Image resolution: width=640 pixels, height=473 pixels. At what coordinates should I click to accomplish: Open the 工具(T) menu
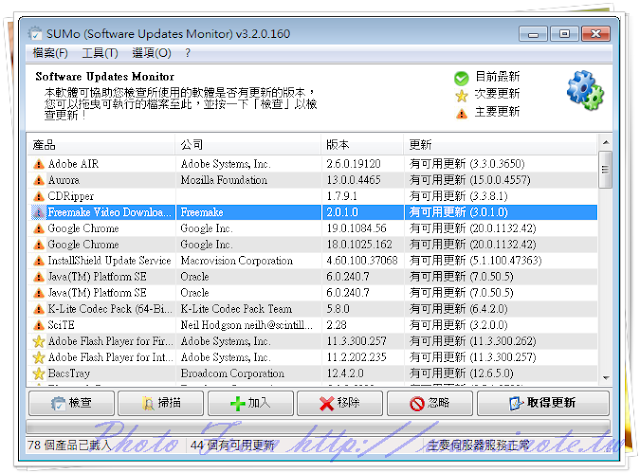(100, 53)
